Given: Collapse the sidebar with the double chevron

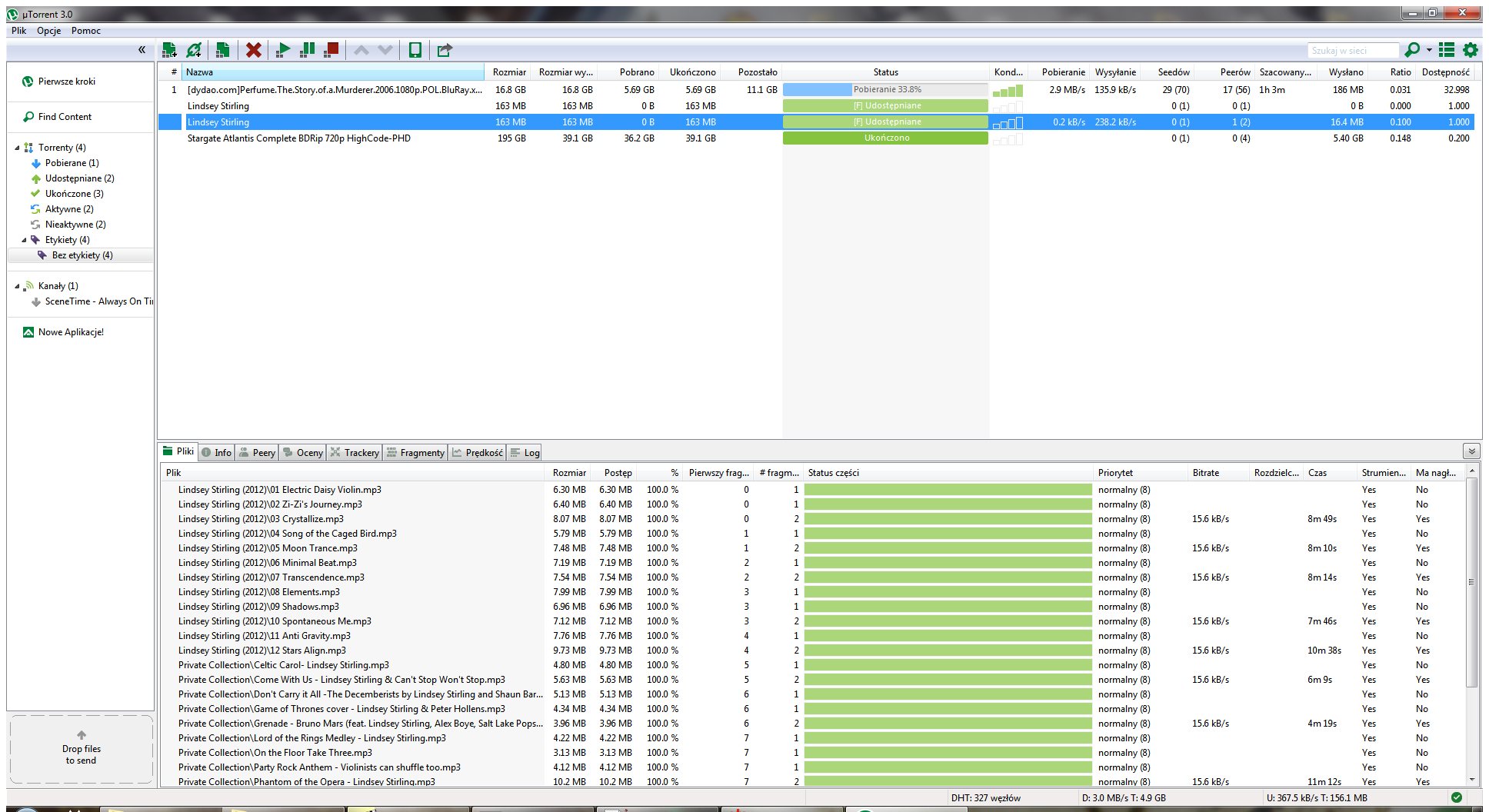Looking at the screenshot, I should tap(142, 49).
